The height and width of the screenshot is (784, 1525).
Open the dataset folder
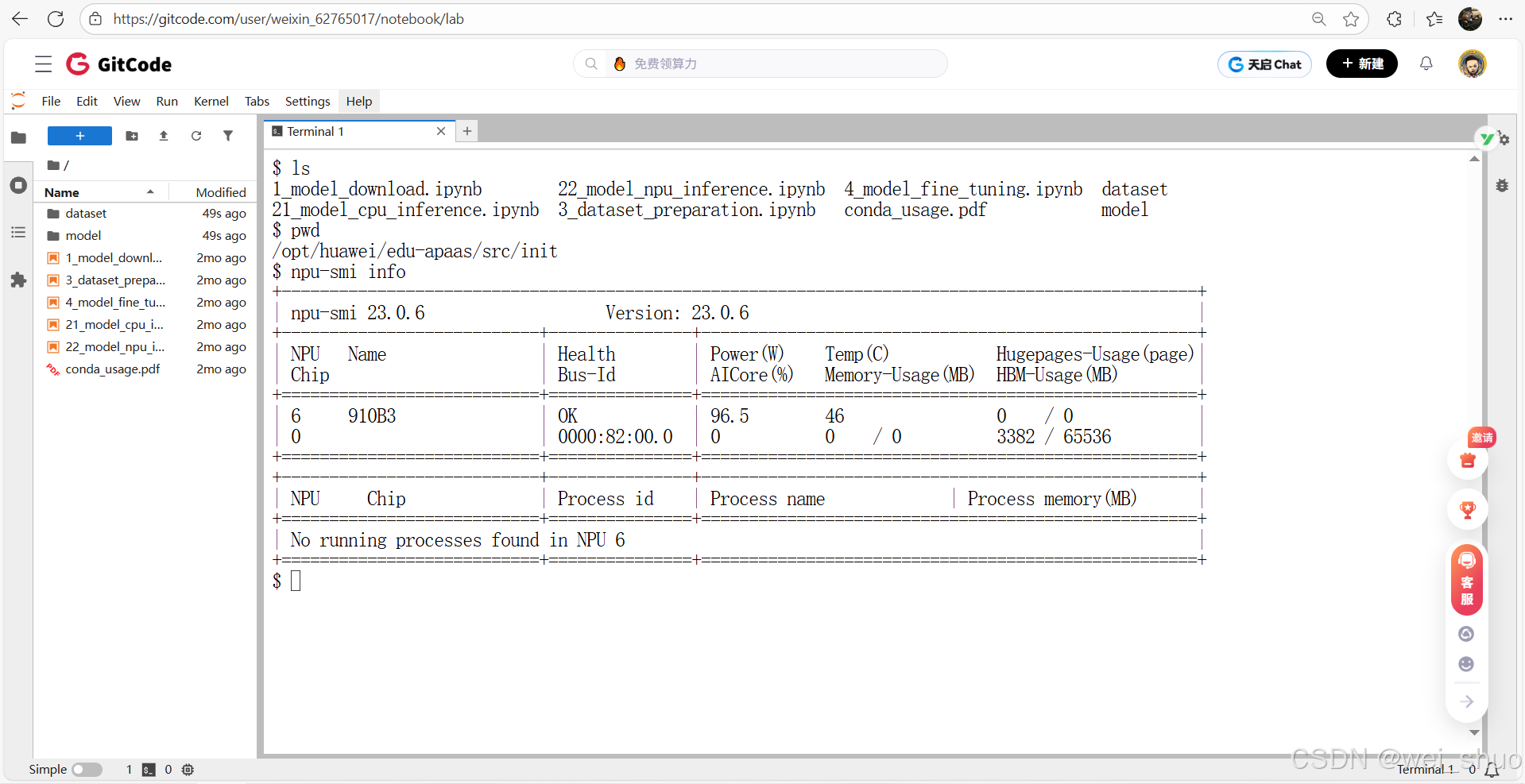coord(146,213)
